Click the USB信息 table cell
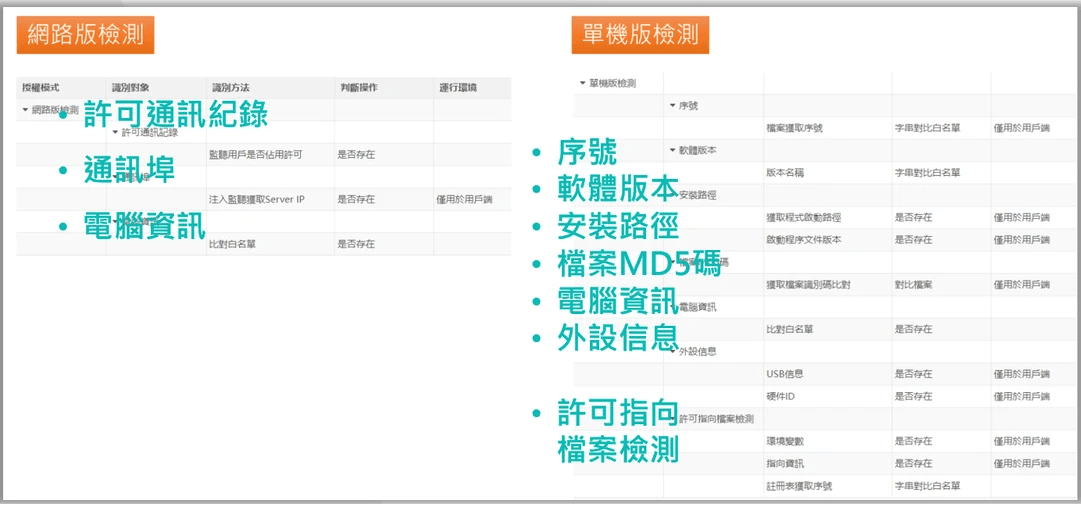The image size is (1081, 505). tap(785, 374)
